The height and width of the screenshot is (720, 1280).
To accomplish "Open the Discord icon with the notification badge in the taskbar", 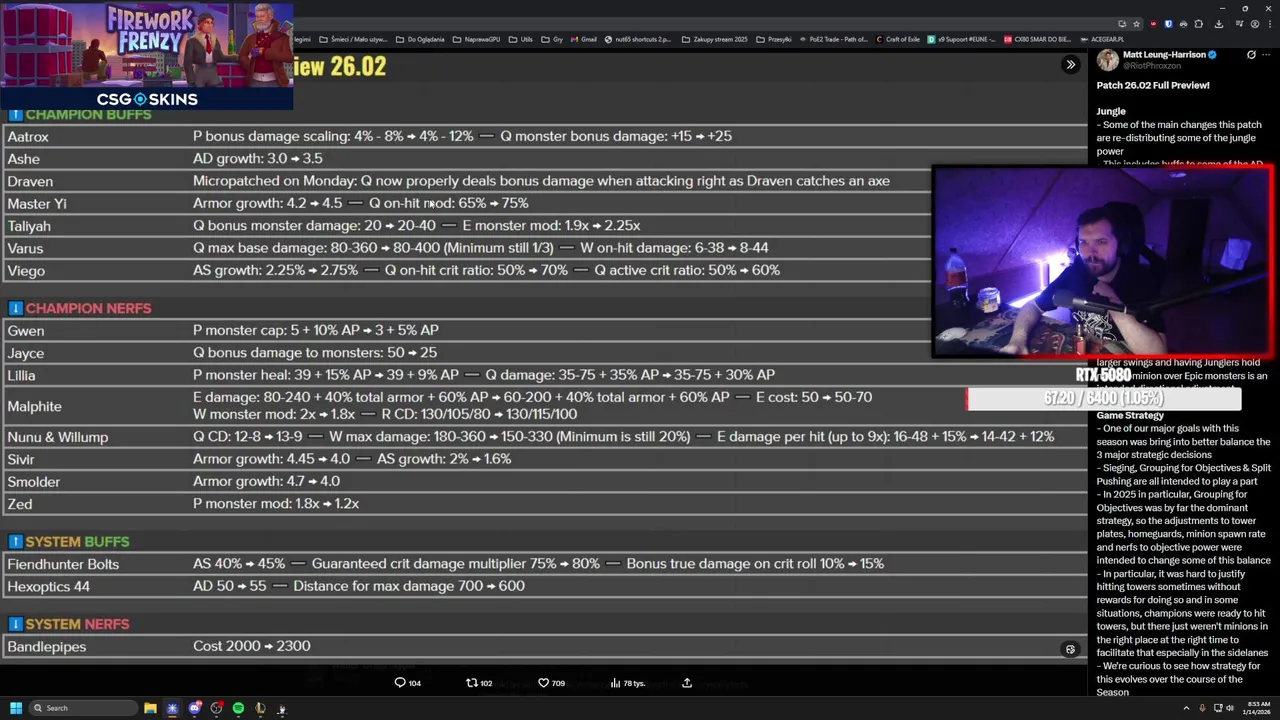I will click(195, 708).
